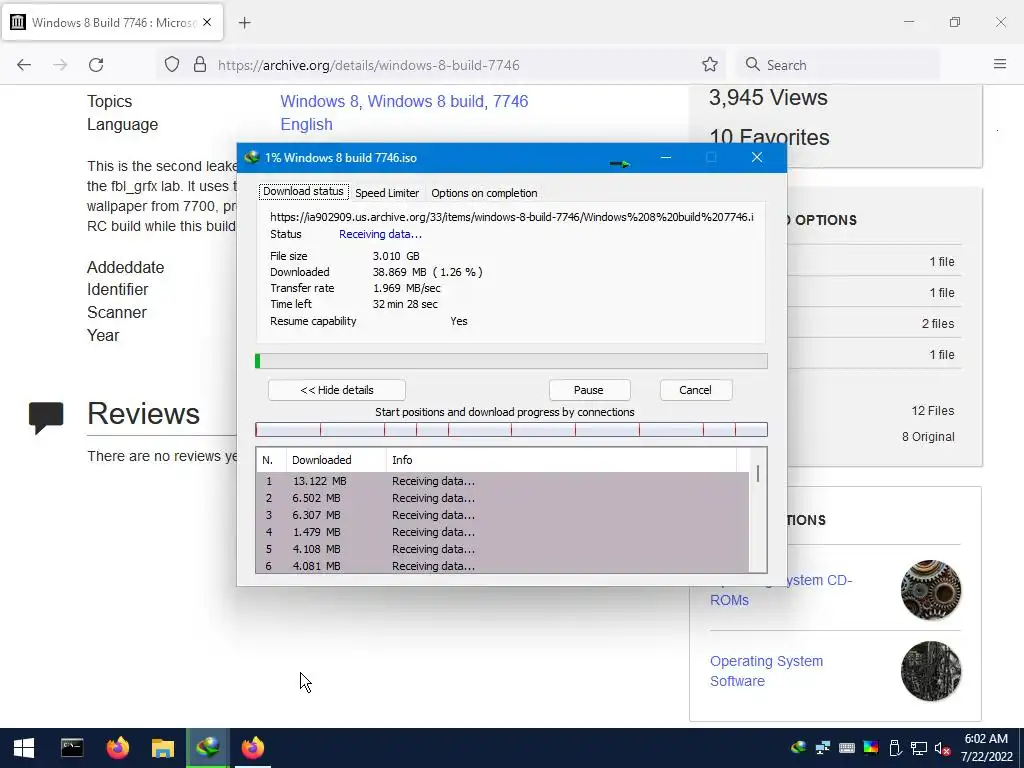Open the Windows Start menu
The image size is (1024, 768).
[x=24, y=748]
